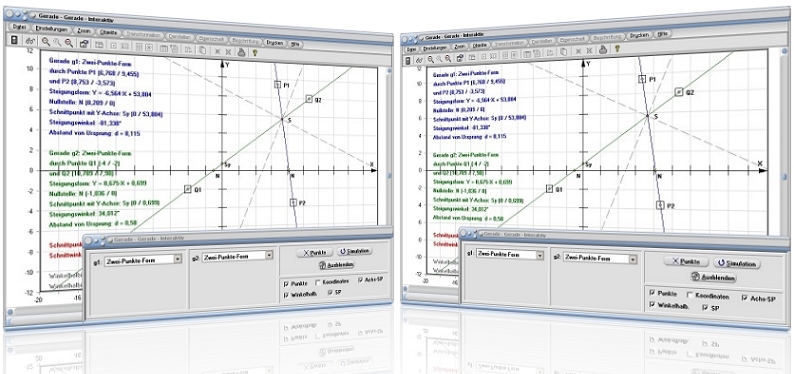Click the Ausblenden button in the right panel
This screenshot has height=374, width=794.
pos(713,277)
